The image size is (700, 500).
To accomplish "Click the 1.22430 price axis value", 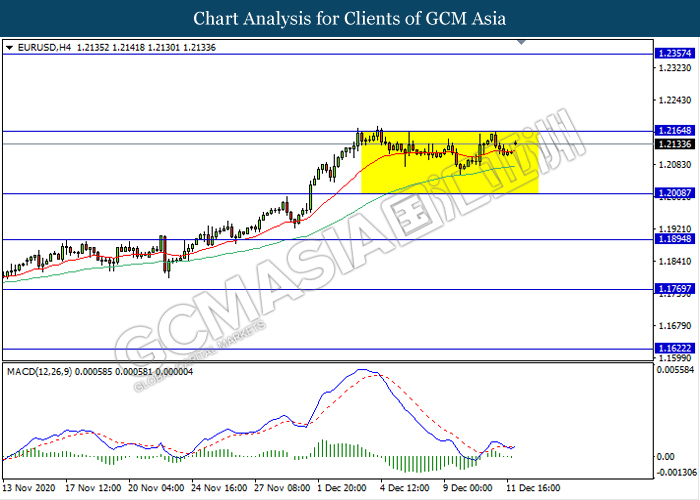I will click(675, 100).
